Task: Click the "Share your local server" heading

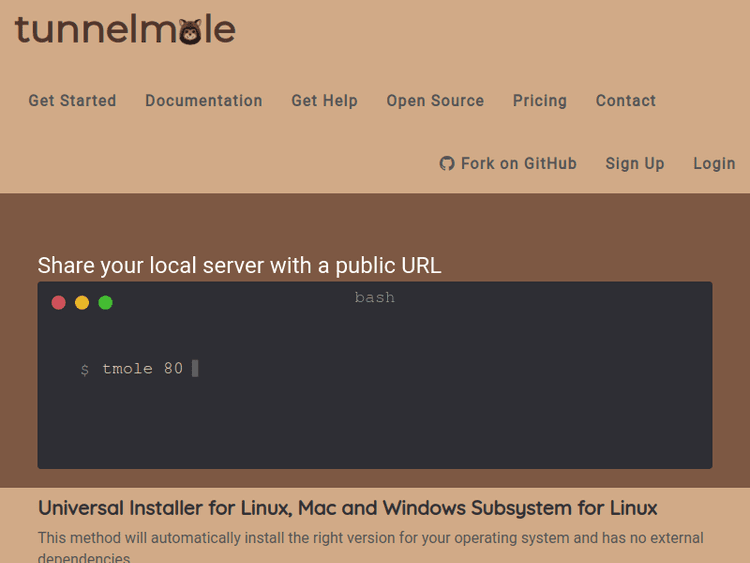Action: click(x=239, y=265)
